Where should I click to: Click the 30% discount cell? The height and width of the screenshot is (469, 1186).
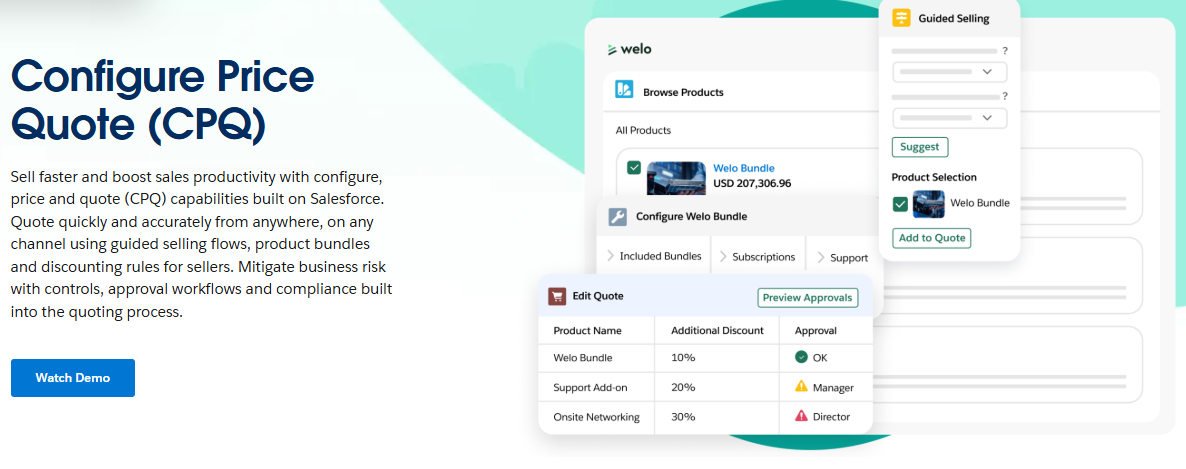(x=683, y=417)
